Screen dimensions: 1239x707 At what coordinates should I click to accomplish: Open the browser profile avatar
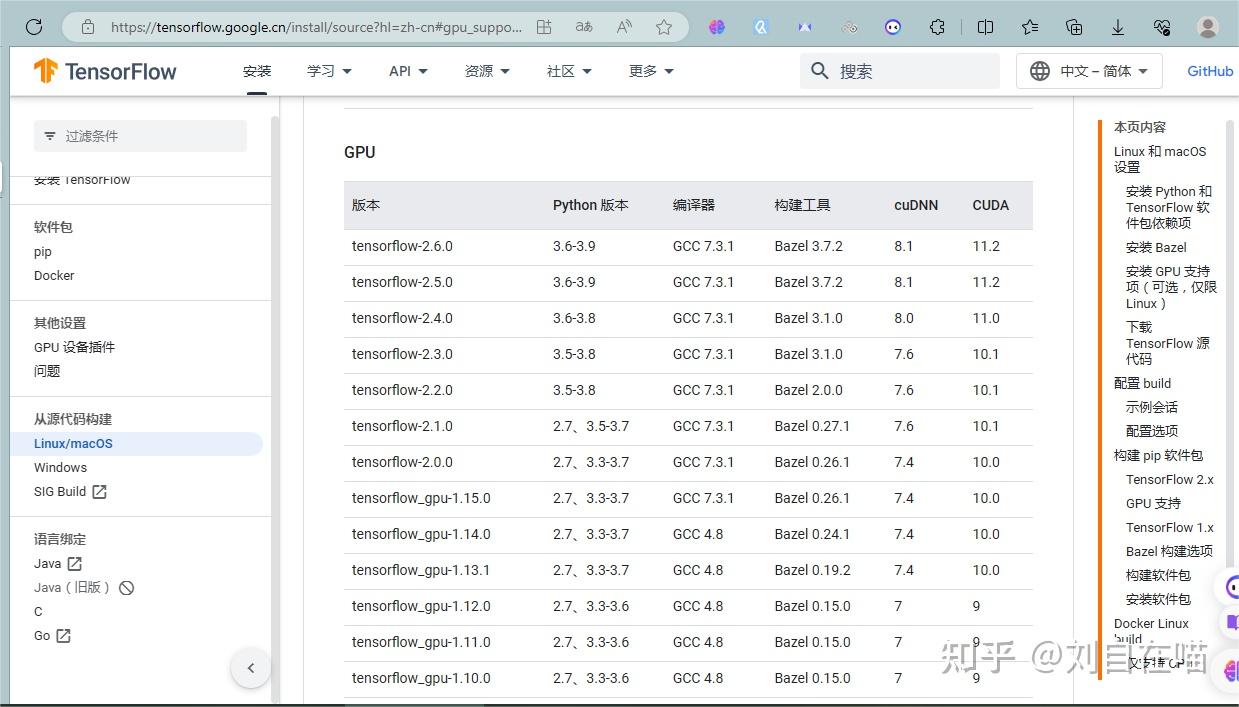coord(1207,27)
